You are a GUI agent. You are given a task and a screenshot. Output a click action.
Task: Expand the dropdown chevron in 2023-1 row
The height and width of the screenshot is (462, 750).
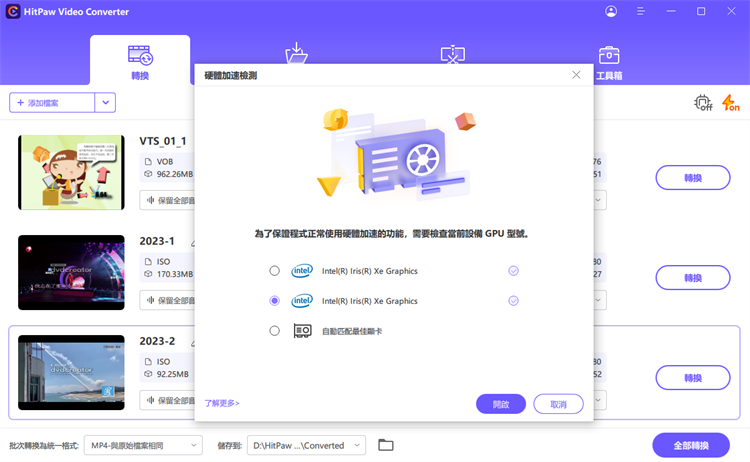[599, 300]
